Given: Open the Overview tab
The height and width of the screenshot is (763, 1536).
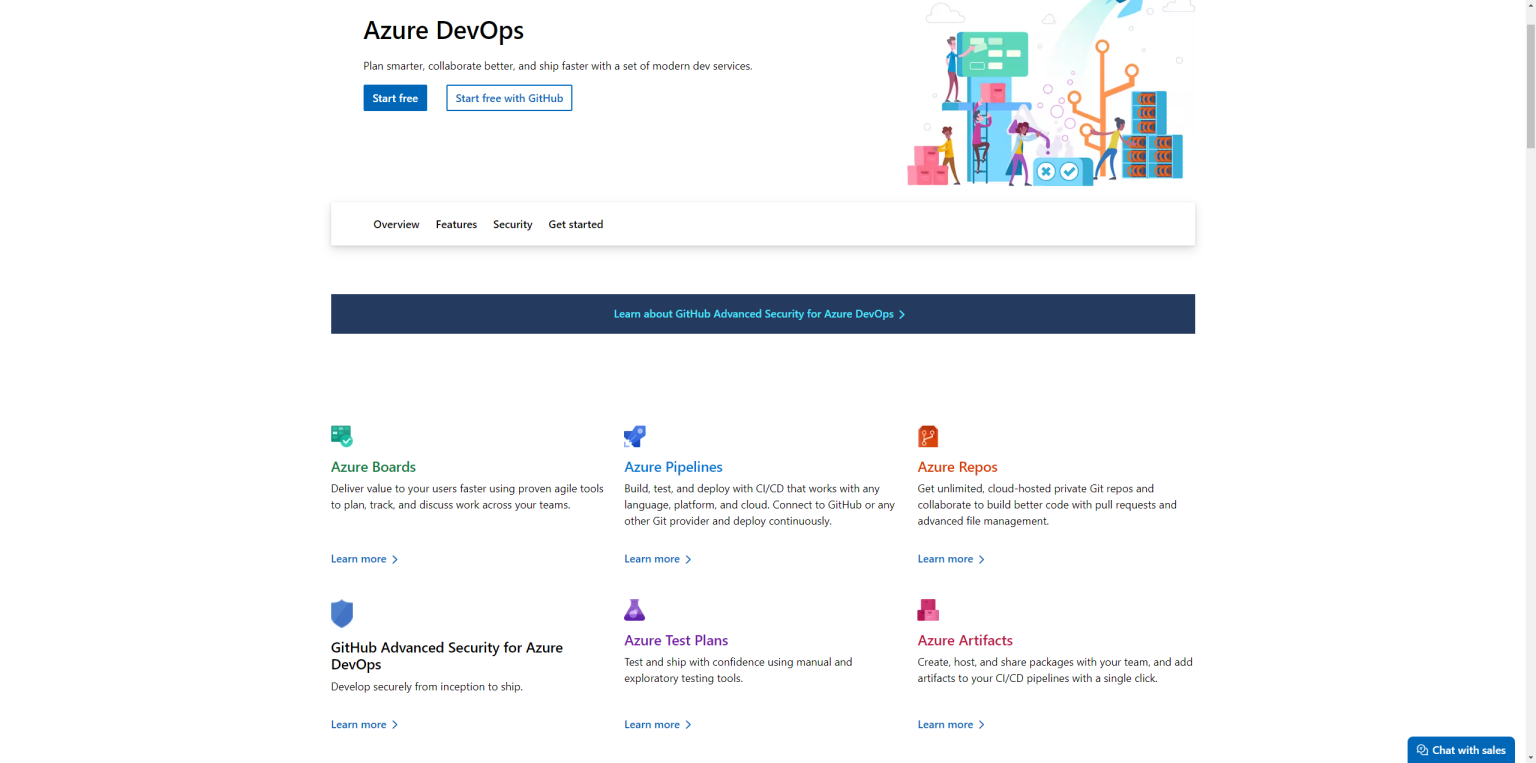Looking at the screenshot, I should [396, 225].
